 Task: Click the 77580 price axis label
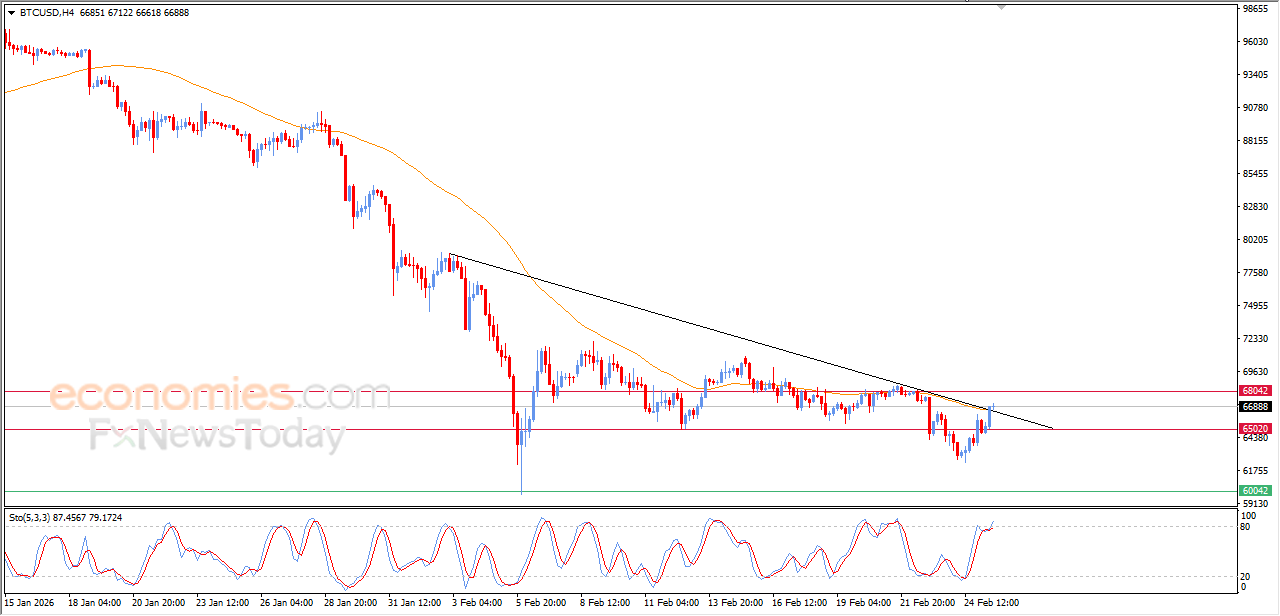pos(1256,273)
